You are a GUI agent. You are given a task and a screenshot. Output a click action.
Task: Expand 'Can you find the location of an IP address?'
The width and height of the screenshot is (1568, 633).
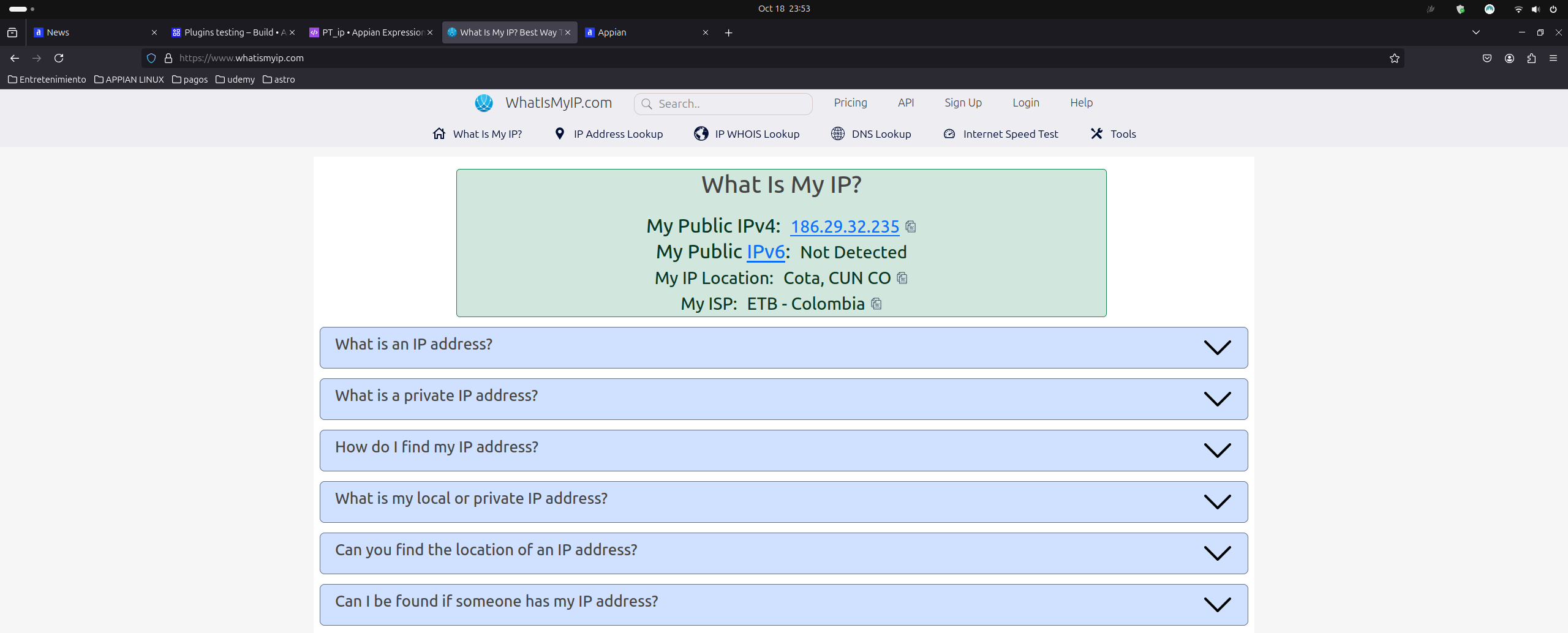[x=783, y=553]
